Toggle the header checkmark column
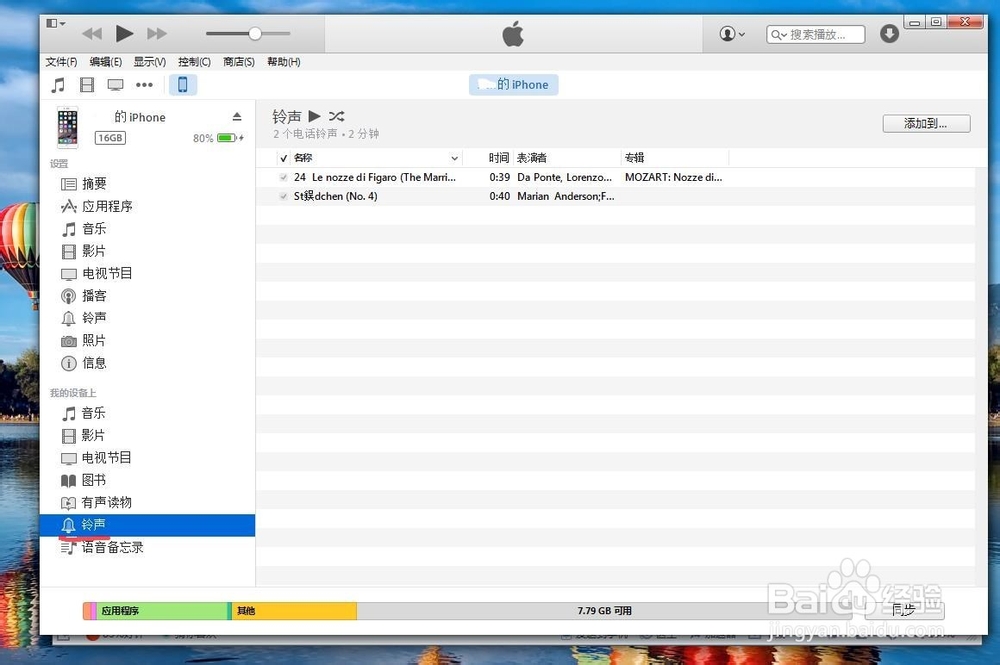 (284, 158)
